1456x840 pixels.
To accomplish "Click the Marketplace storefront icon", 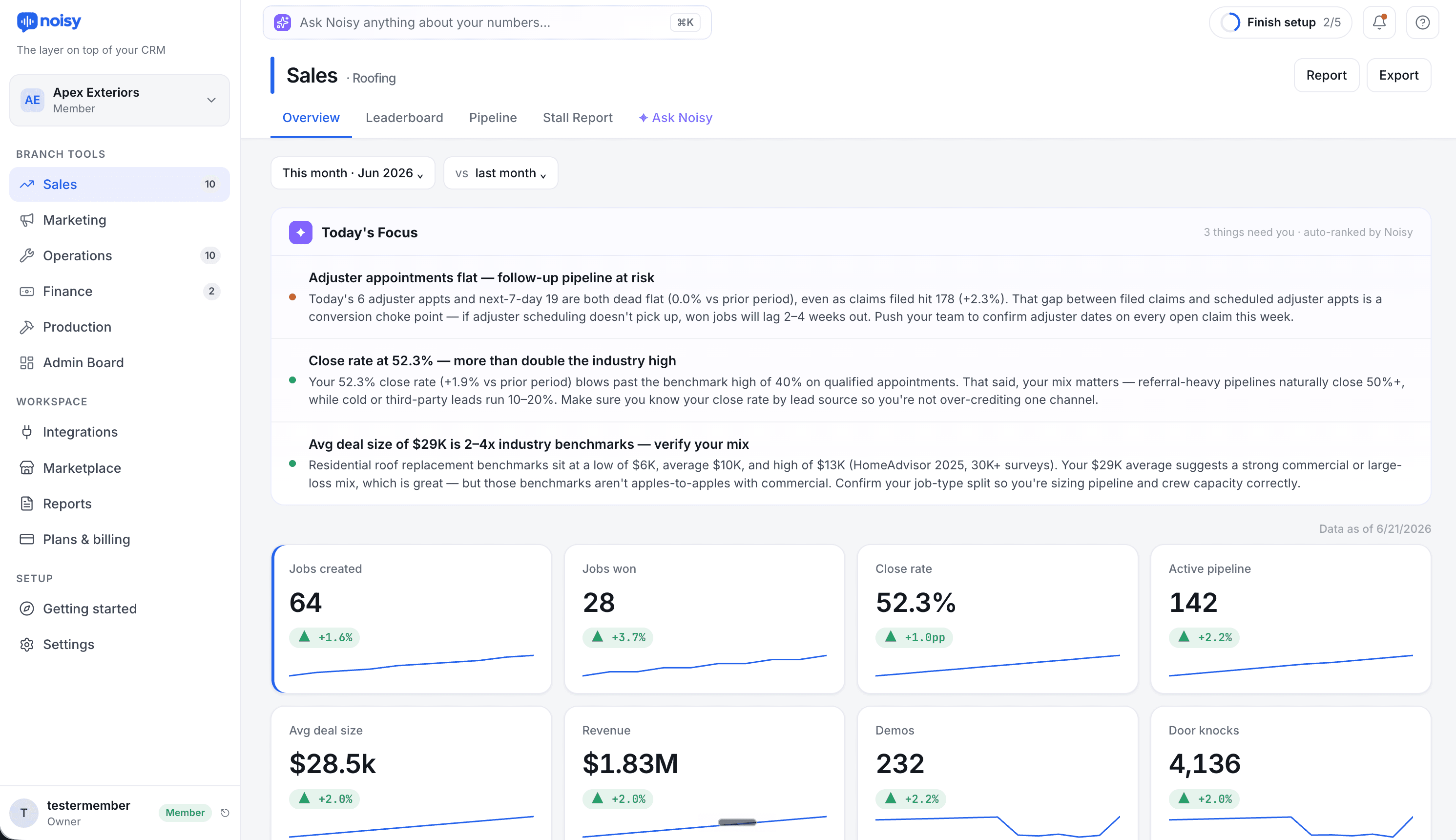I will pos(27,468).
